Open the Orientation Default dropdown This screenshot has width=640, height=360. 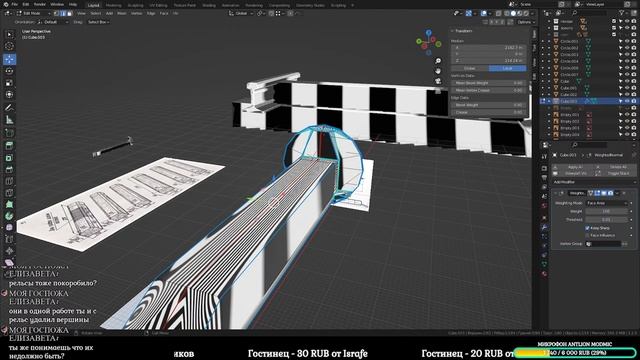(52, 22)
